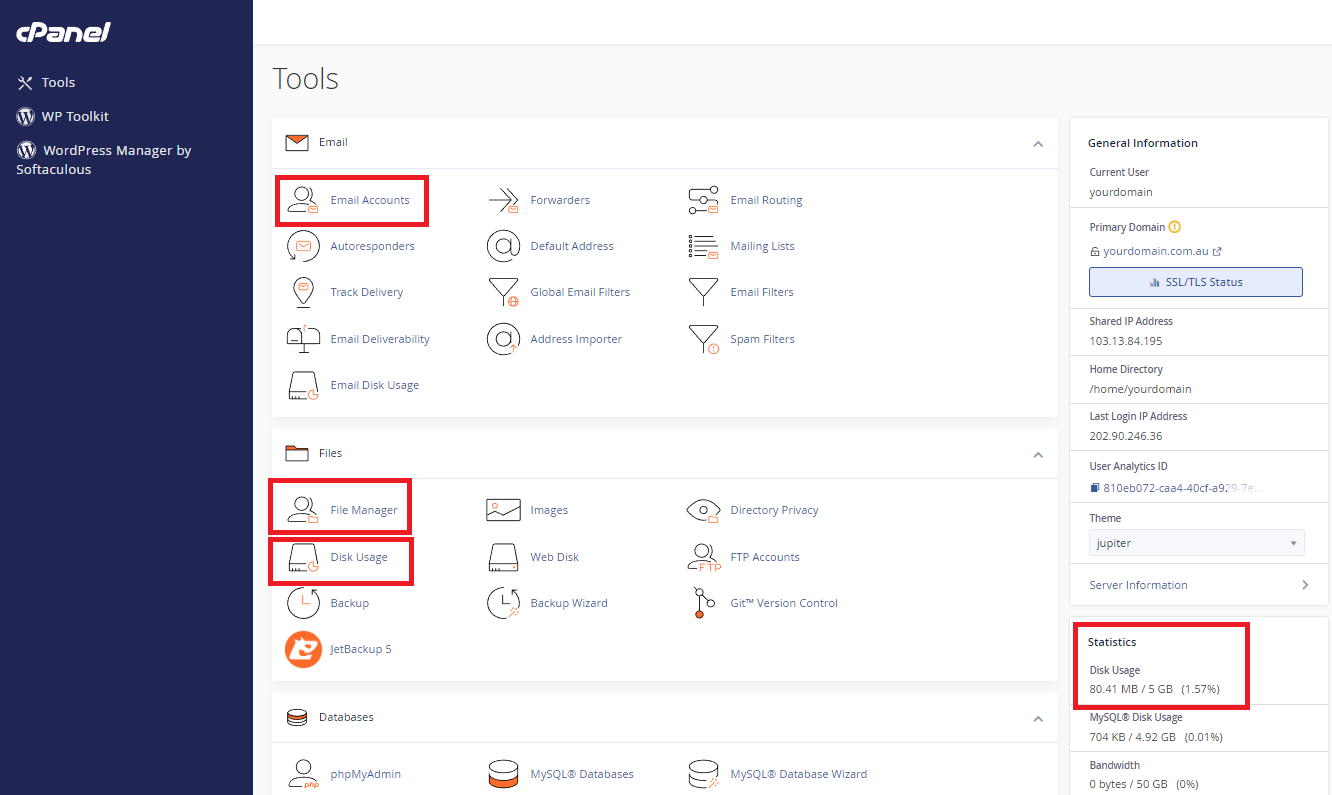This screenshot has height=795, width=1332.
Task: Open the Spam Filters icon
Action: [704, 339]
